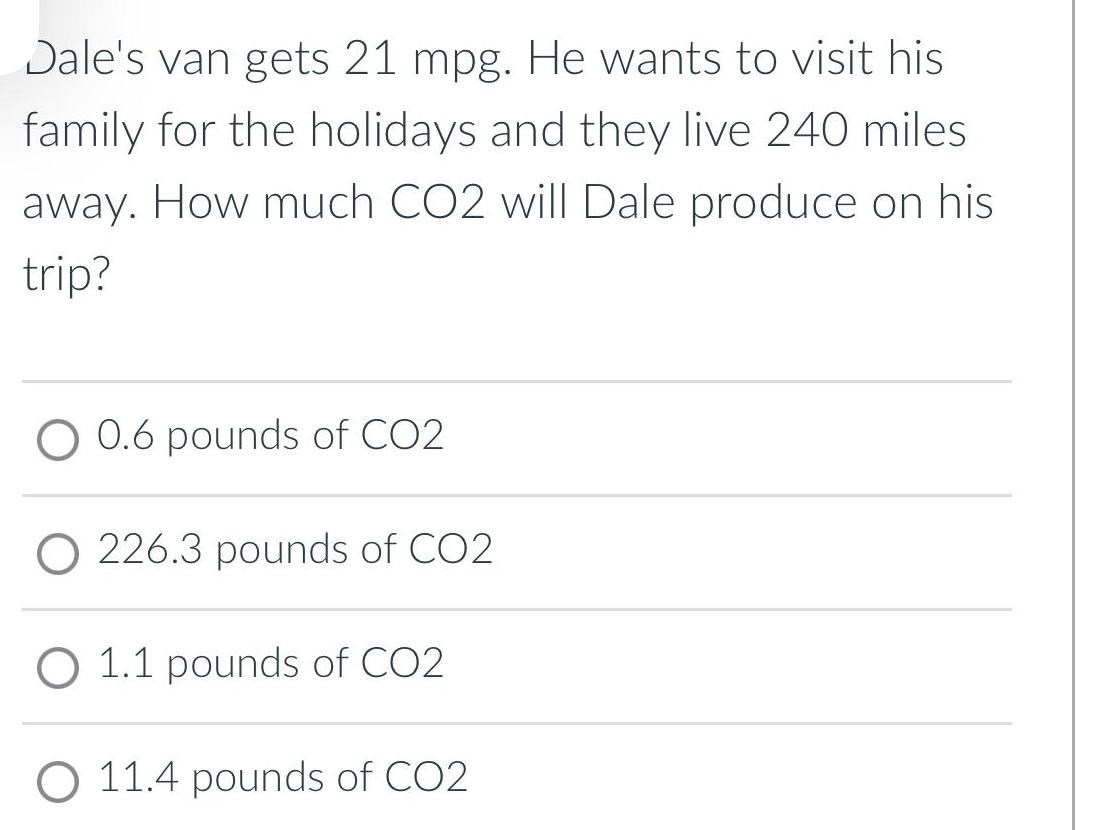Click the radio circle beside 1.1 pounds
This screenshot has width=1096, height=830.
[x=57, y=665]
